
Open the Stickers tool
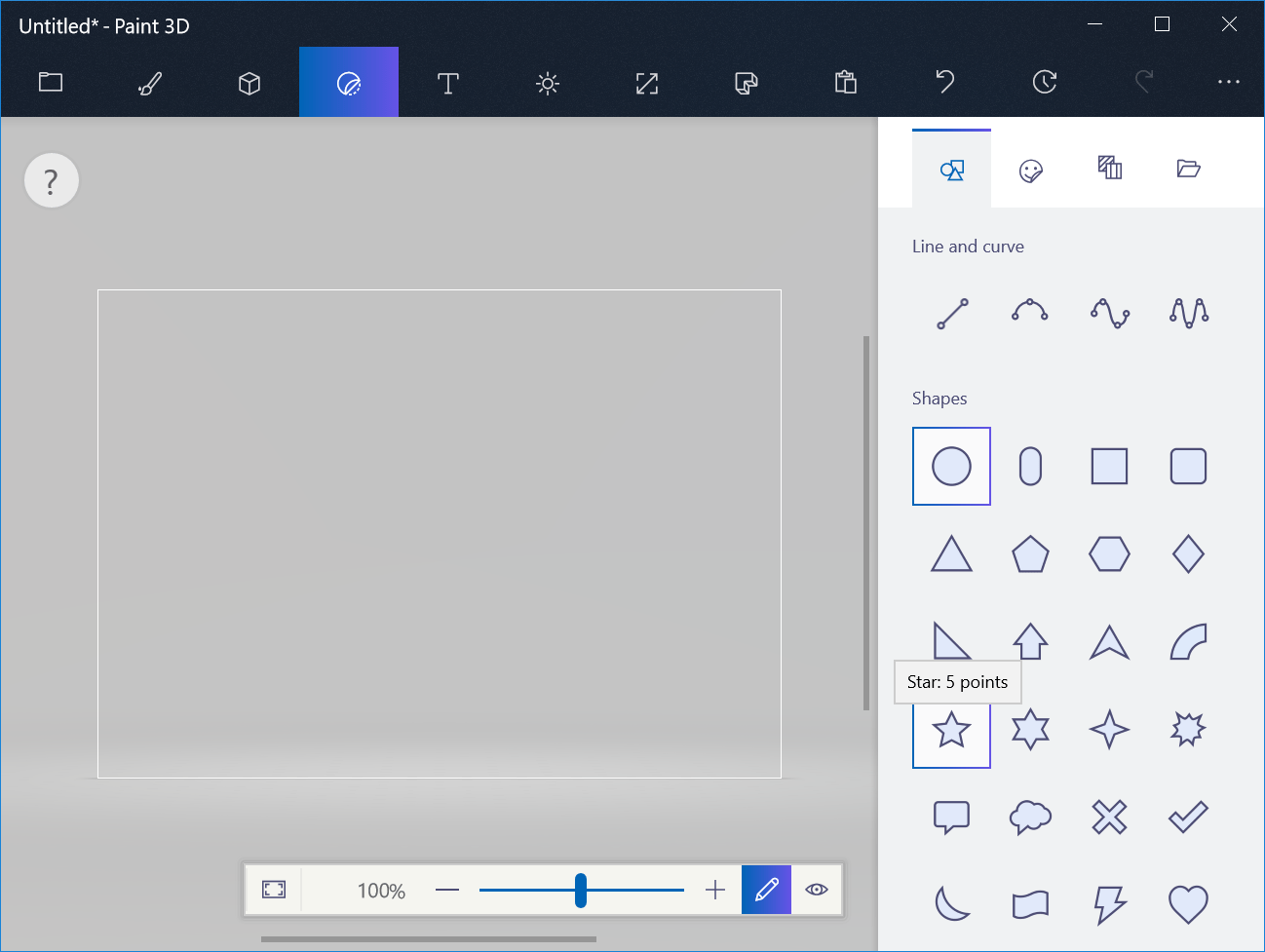coord(746,83)
